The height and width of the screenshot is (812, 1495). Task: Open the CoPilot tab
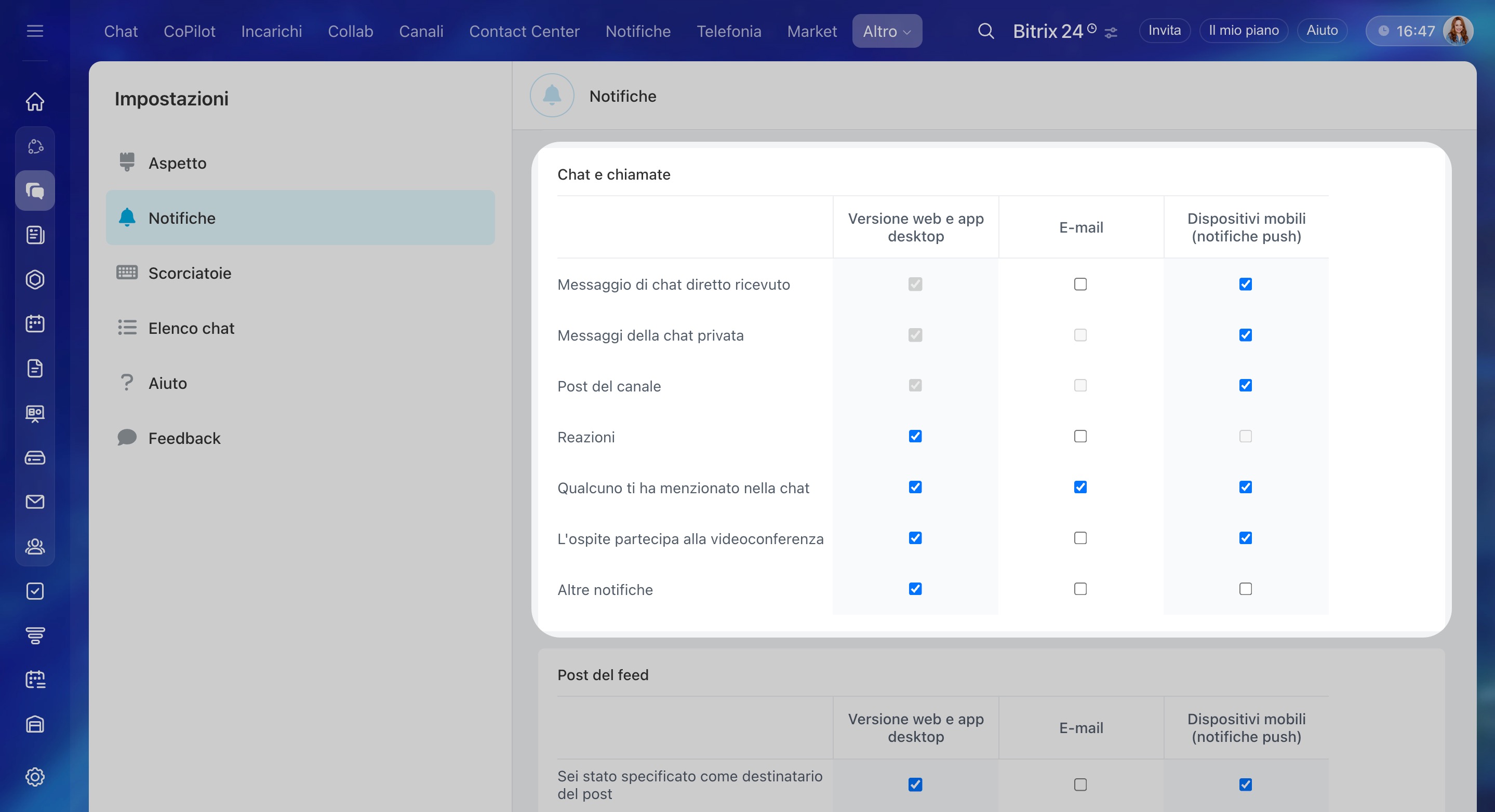click(189, 31)
